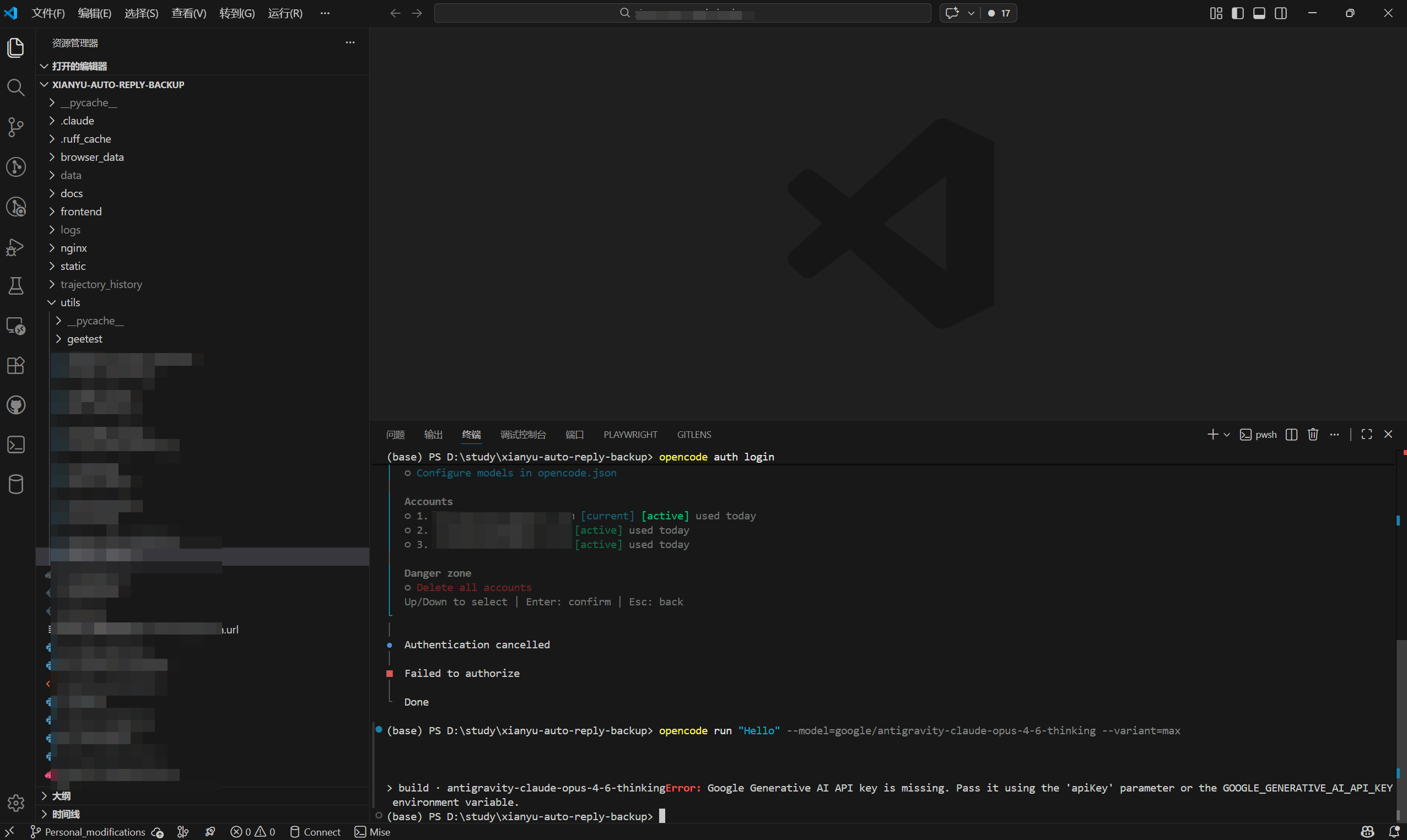
Task: Kill the terminal with trash icon
Action: [1313, 434]
